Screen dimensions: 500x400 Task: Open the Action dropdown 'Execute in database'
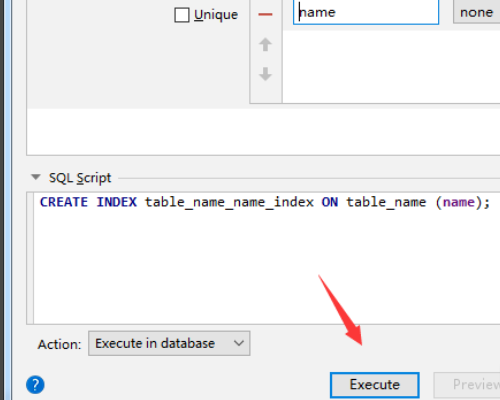169,343
